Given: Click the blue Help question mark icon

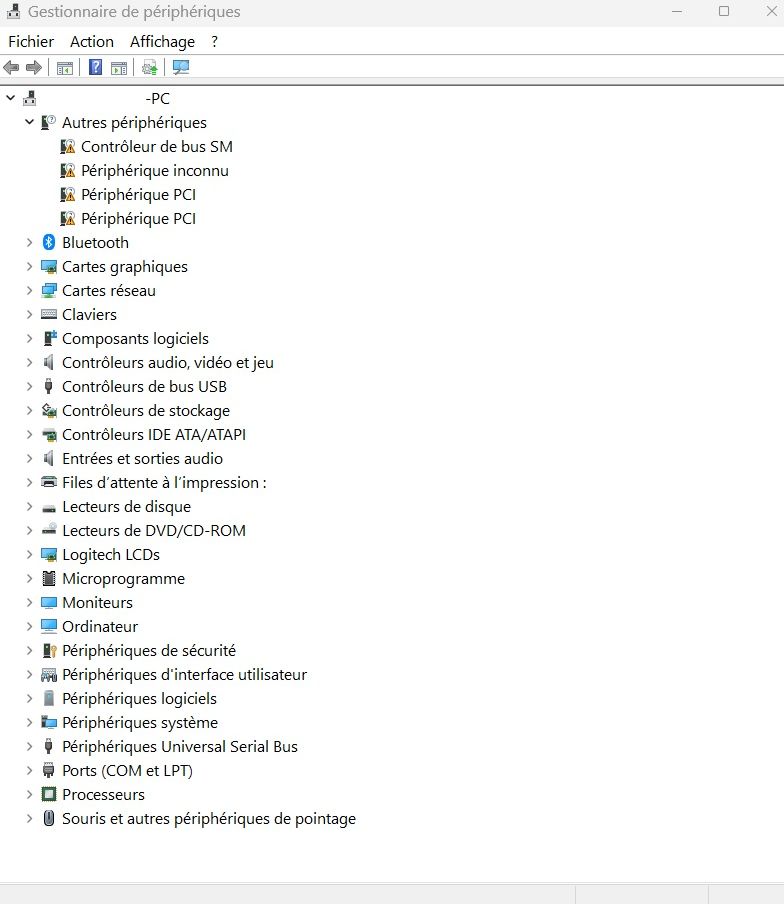Looking at the screenshot, I should click(96, 67).
